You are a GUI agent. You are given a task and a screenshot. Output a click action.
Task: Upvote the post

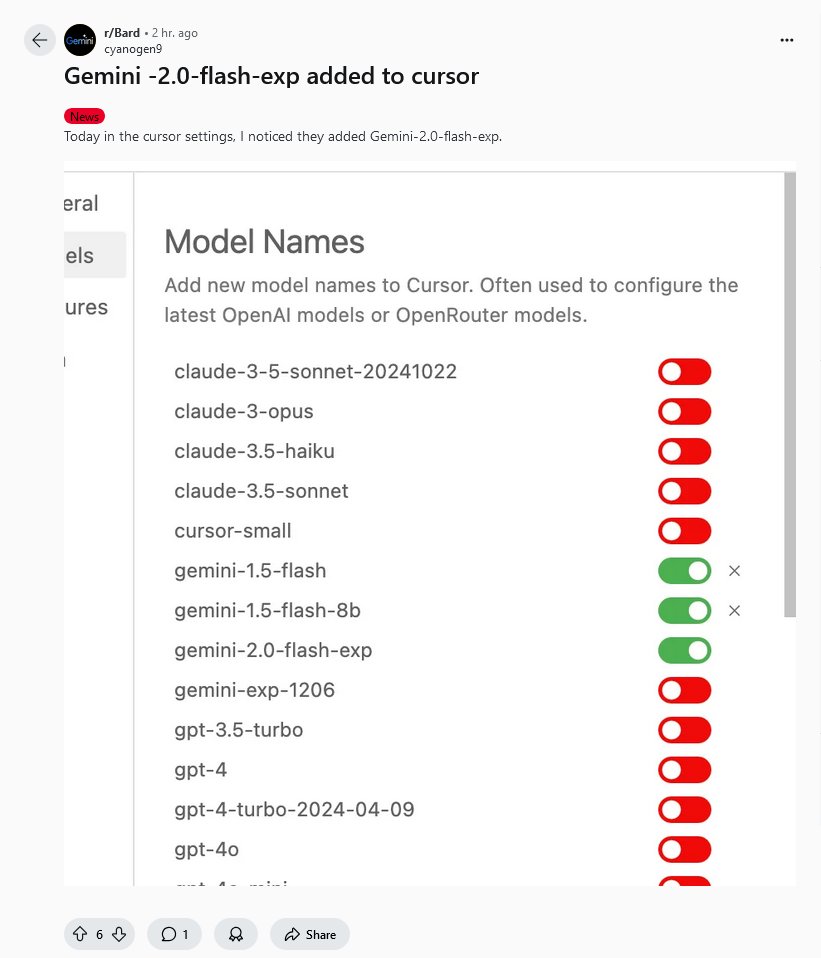pos(80,934)
